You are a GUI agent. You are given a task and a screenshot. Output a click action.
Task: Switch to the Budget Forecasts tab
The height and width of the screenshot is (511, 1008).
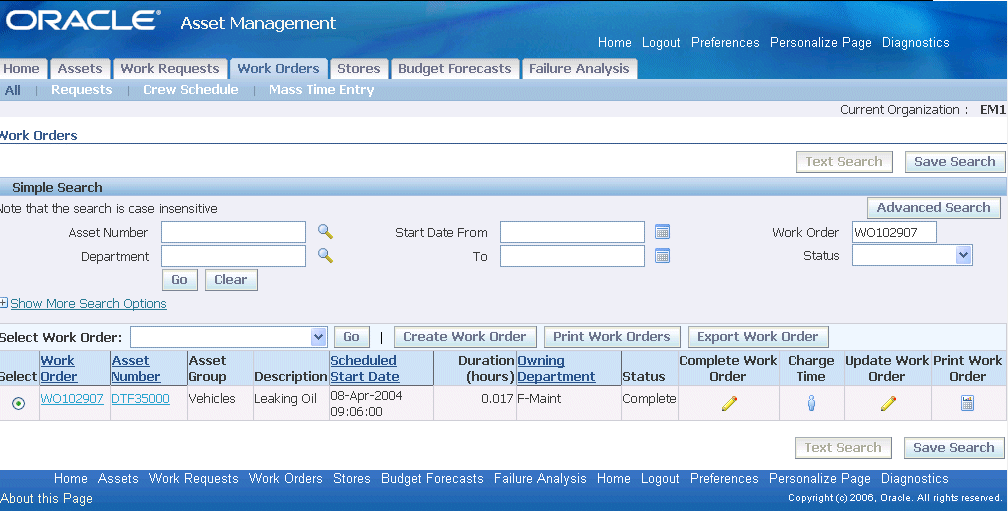coord(454,69)
